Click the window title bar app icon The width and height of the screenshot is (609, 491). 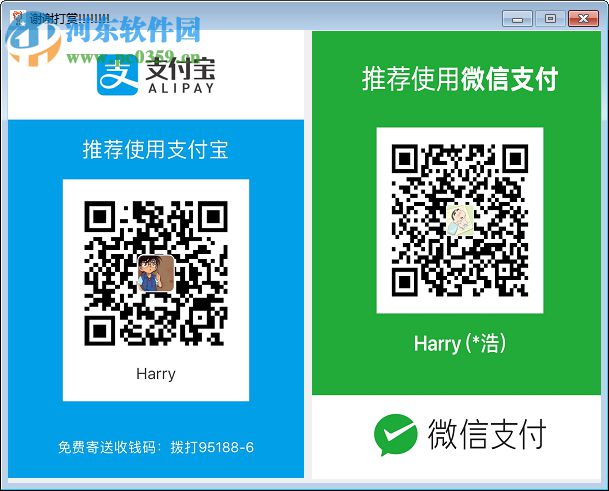pos(18,18)
